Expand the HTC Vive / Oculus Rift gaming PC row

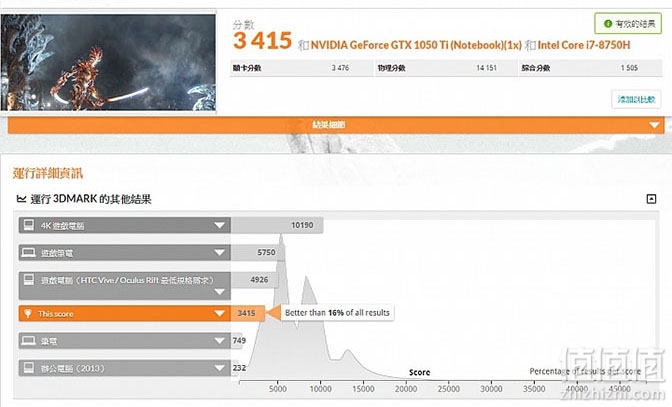click(219, 292)
